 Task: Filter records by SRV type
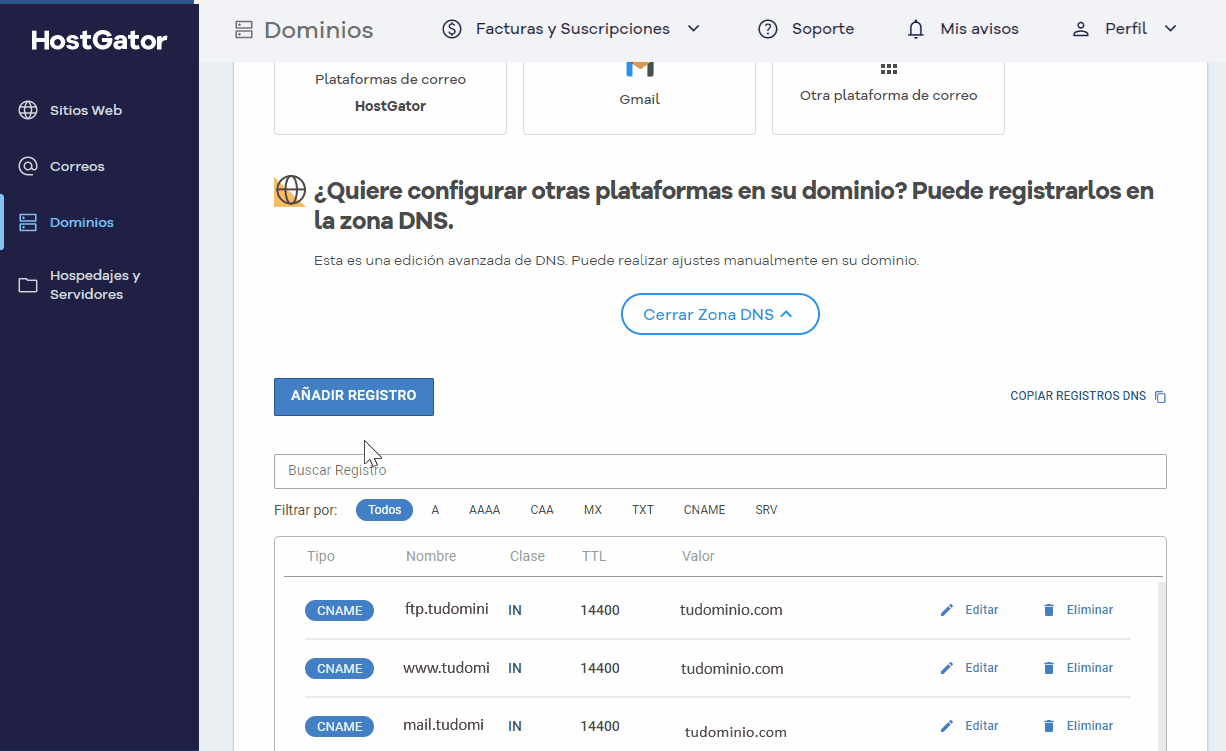pos(766,510)
